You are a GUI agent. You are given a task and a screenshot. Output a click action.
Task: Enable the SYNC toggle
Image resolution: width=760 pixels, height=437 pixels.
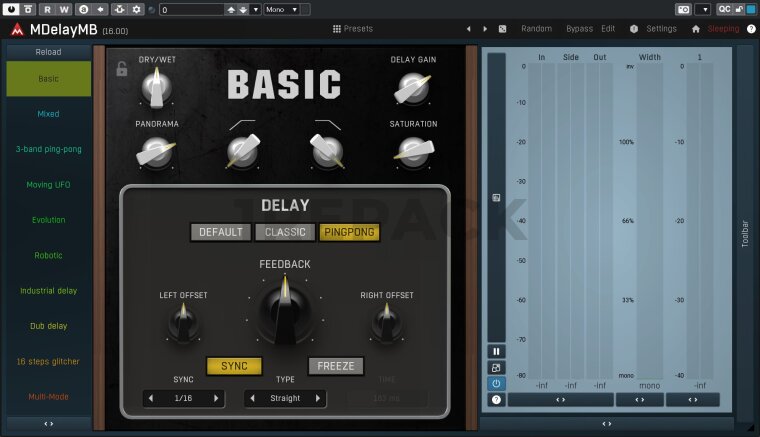point(234,366)
